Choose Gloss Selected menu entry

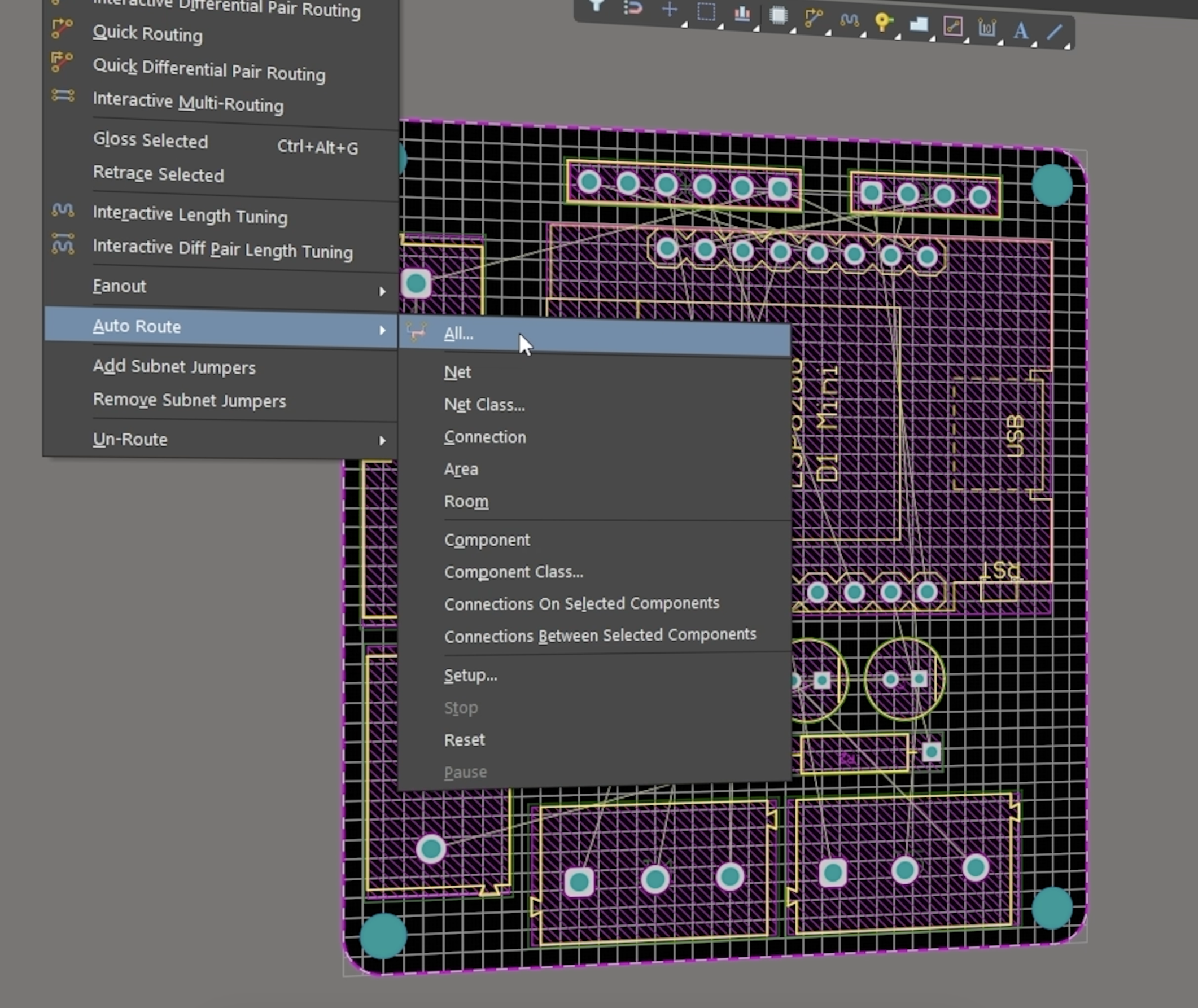coord(150,141)
